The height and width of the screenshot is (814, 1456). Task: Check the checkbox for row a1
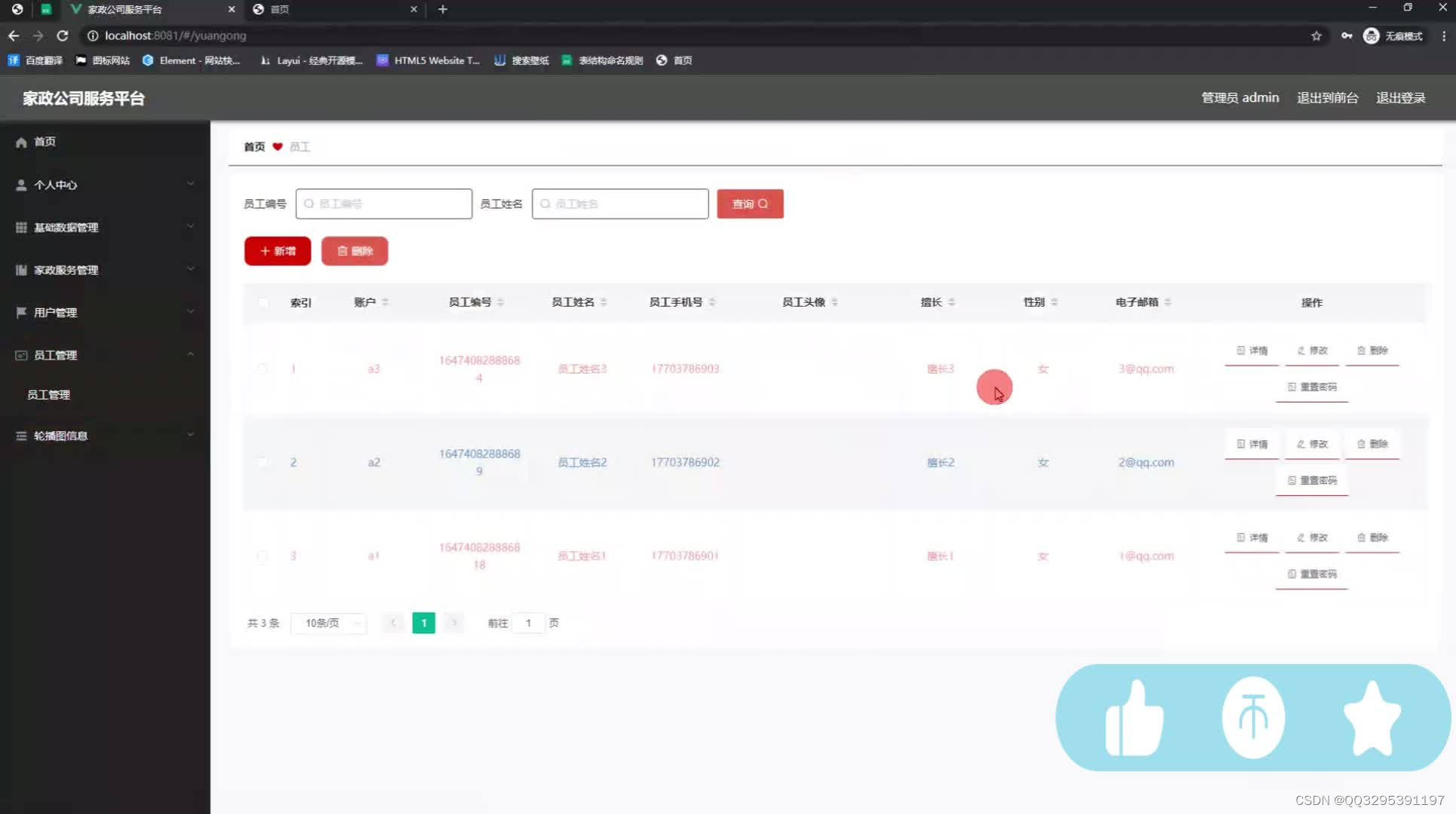[262, 556]
